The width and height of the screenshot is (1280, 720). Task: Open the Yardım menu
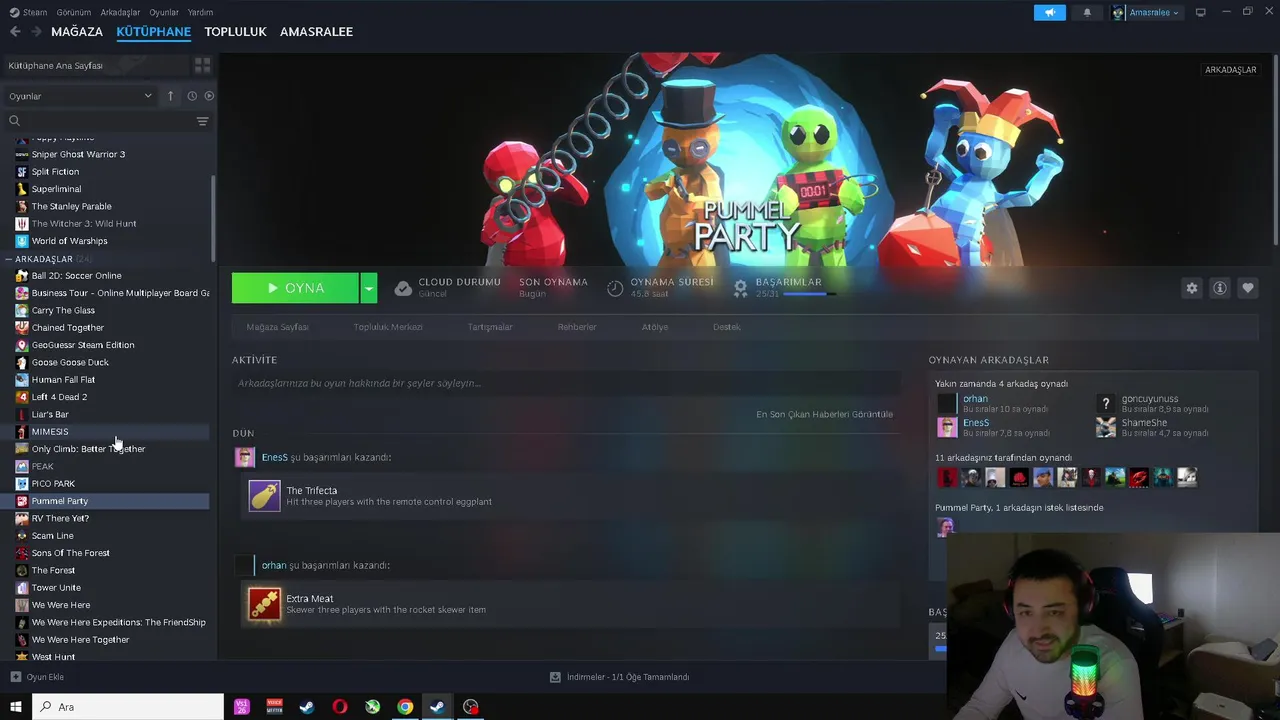(x=200, y=12)
